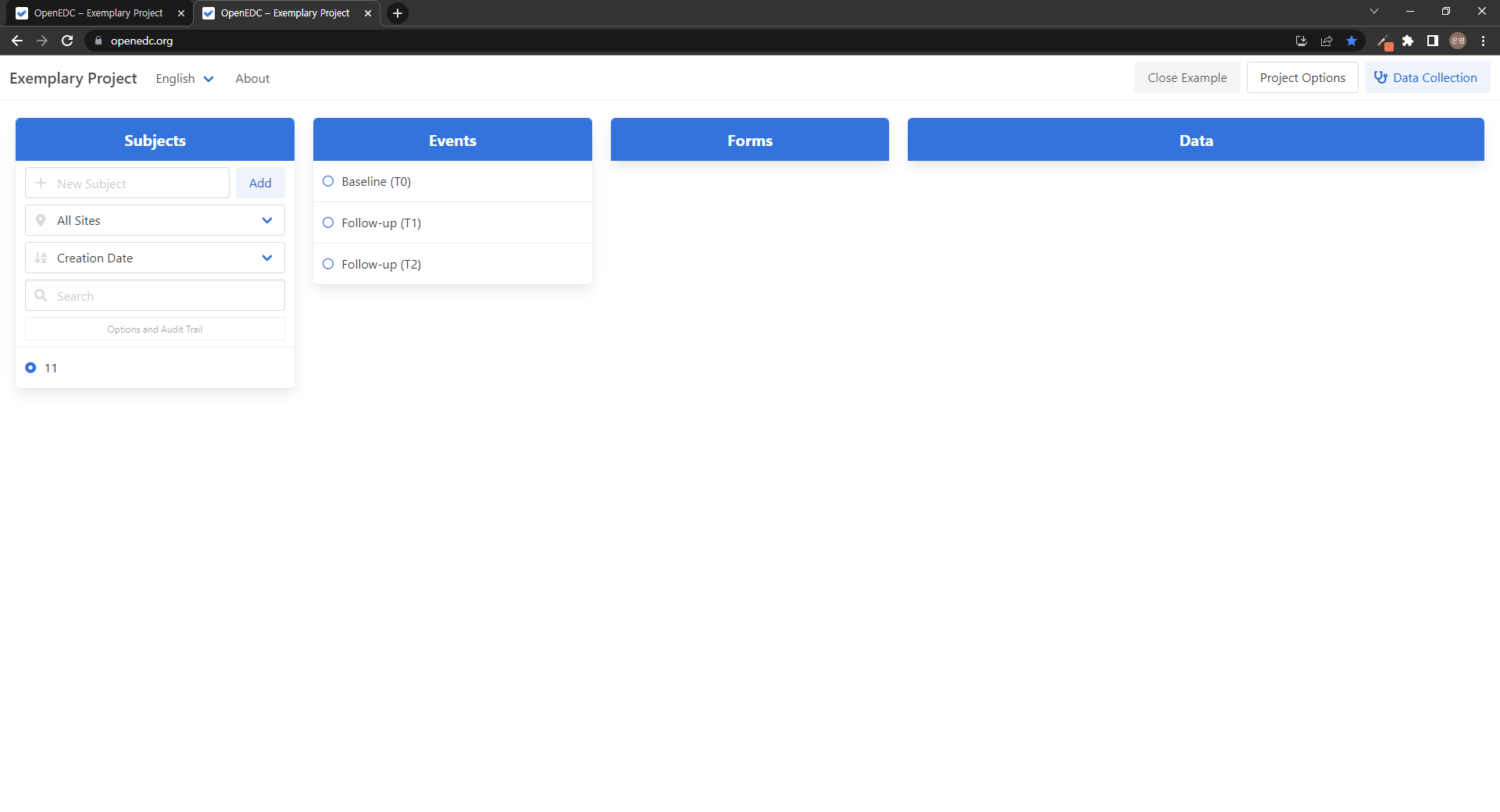The width and height of the screenshot is (1500, 812).
Task: Select the Follow-up (T1) event circle
Action: (328, 223)
